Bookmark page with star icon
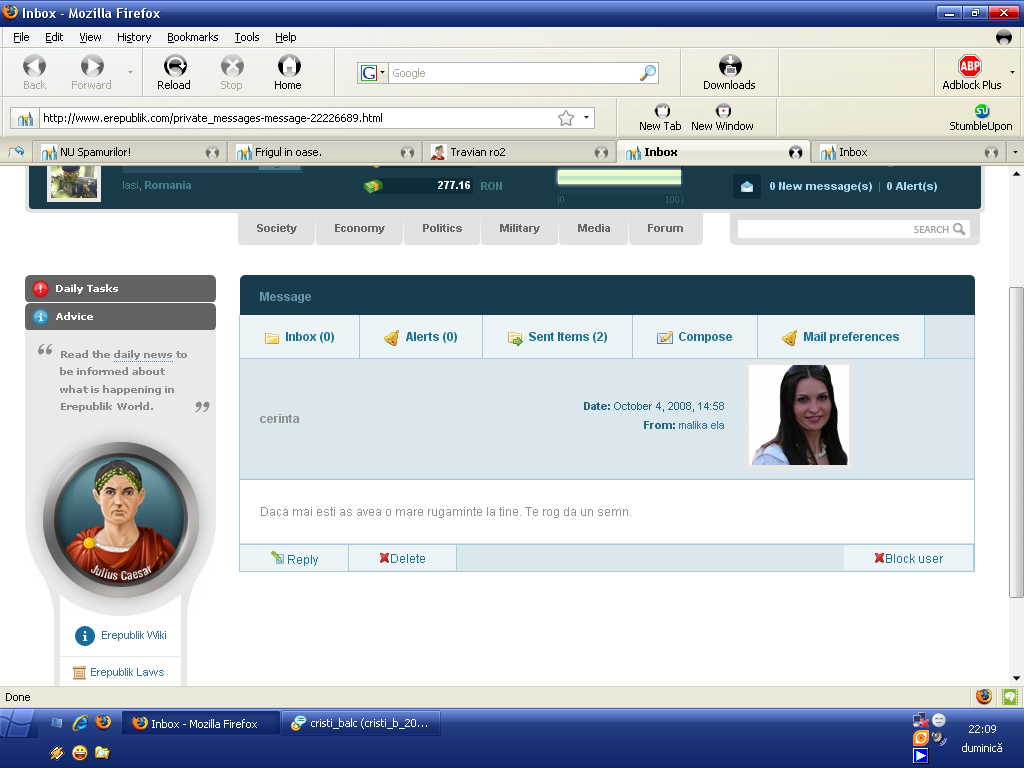This screenshot has width=1024, height=768. [x=566, y=118]
